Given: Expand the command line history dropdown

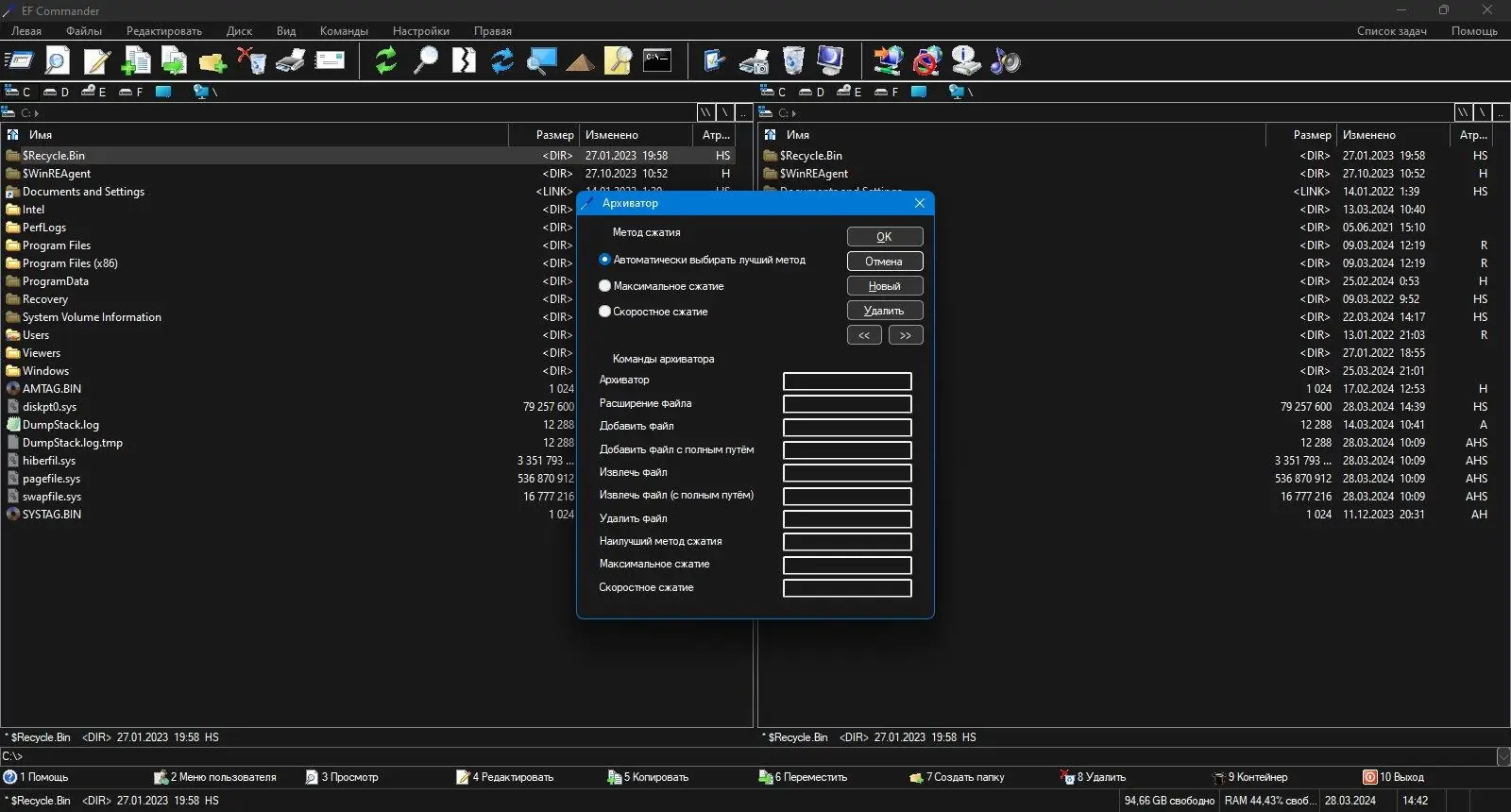Looking at the screenshot, I should coord(1503,756).
